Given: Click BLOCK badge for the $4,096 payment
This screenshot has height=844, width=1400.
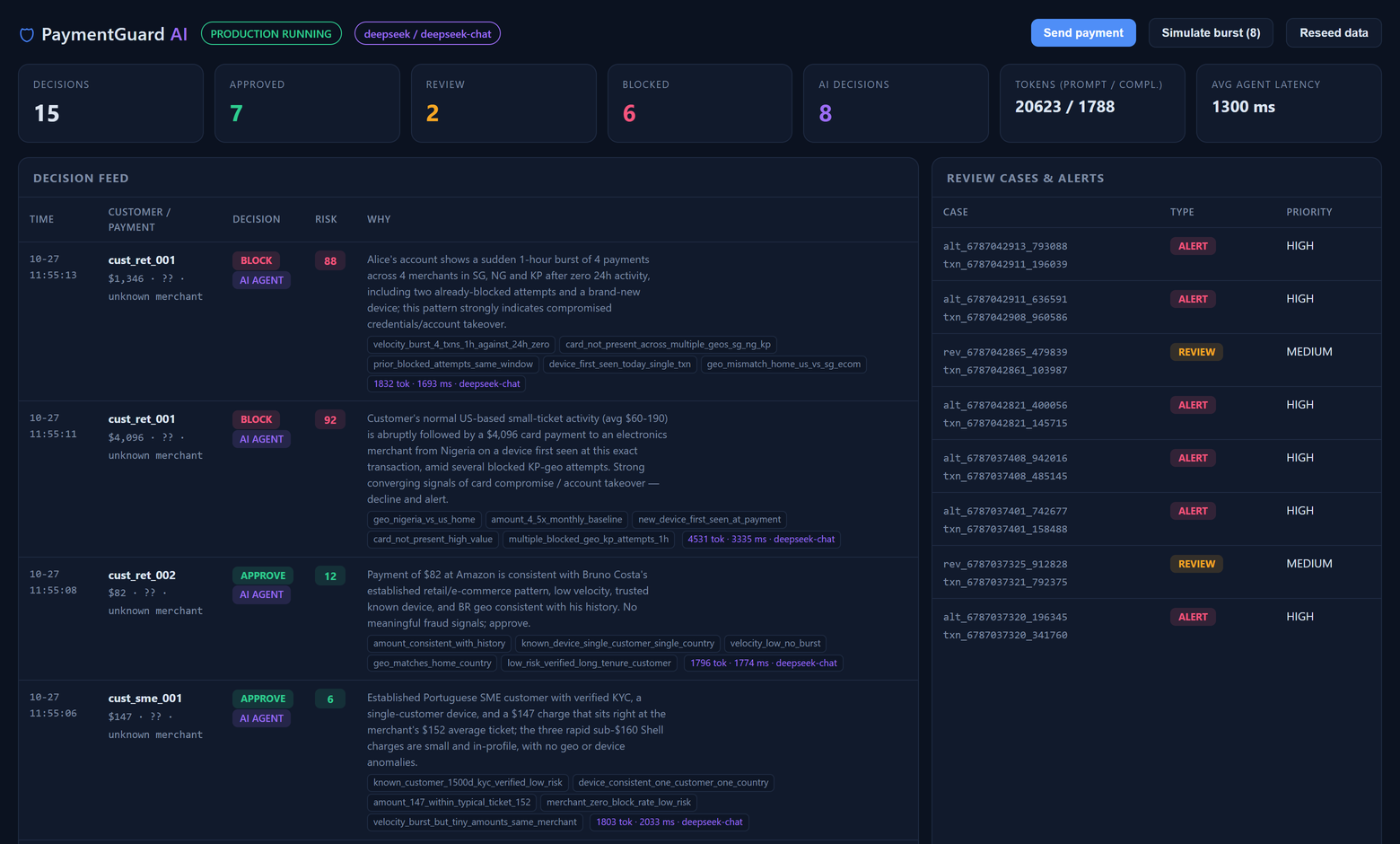Looking at the screenshot, I should [x=256, y=419].
